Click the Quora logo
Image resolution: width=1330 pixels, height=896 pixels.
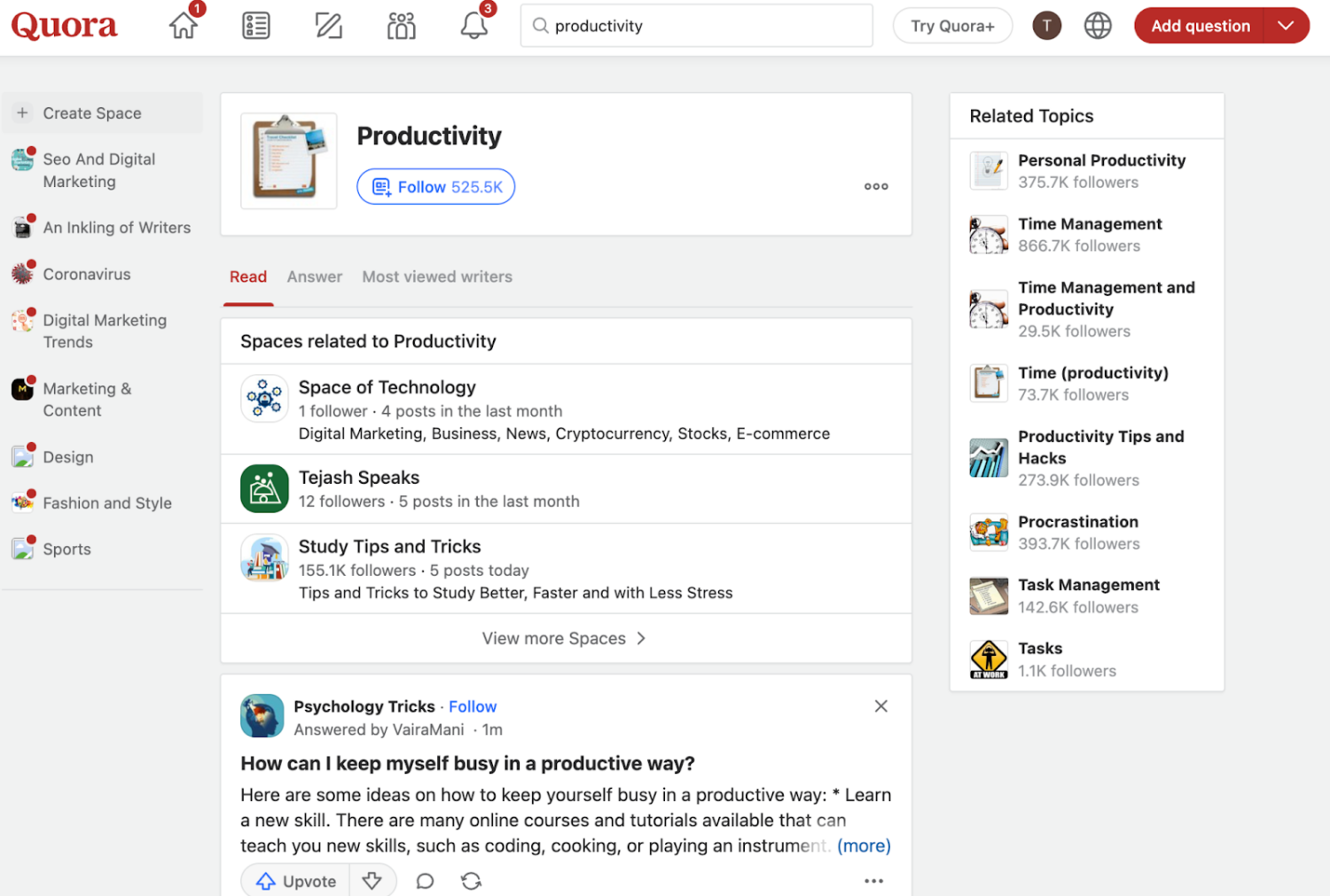[x=64, y=26]
